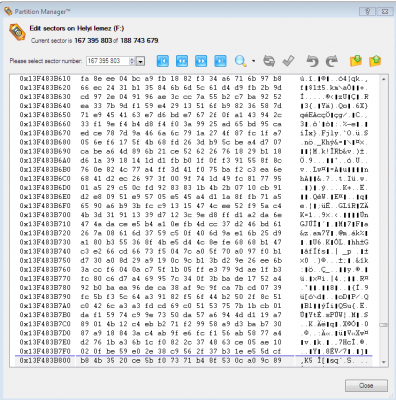This screenshot has width=396, height=400.
Task: Select offset row 0x13F483B6E0
Action: click(45, 197)
